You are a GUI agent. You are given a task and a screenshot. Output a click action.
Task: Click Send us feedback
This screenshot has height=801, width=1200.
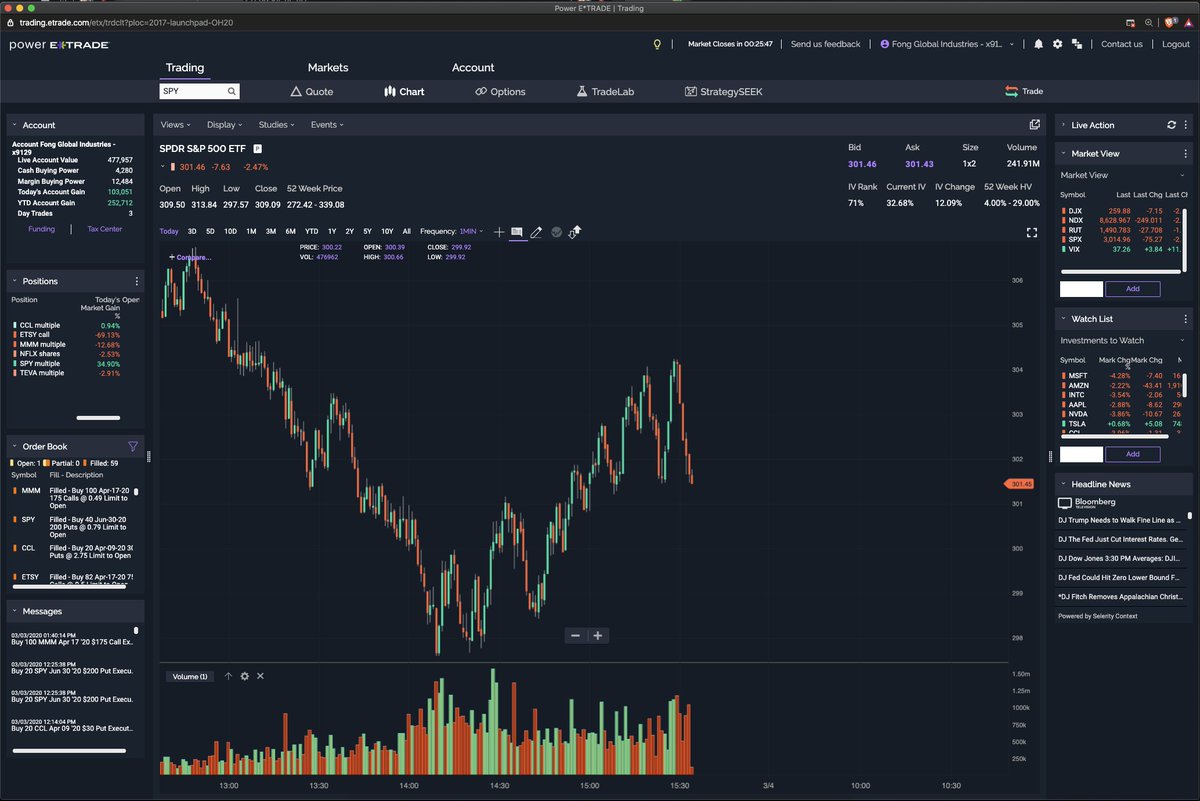[x=825, y=44]
